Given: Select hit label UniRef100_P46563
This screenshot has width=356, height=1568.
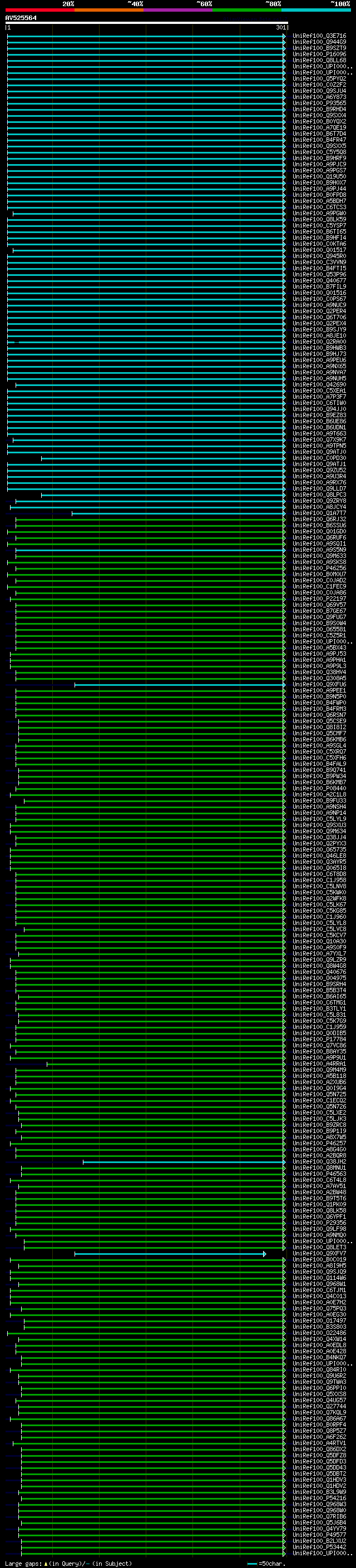Looking at the screenshot, I should tap(319, 1174).
